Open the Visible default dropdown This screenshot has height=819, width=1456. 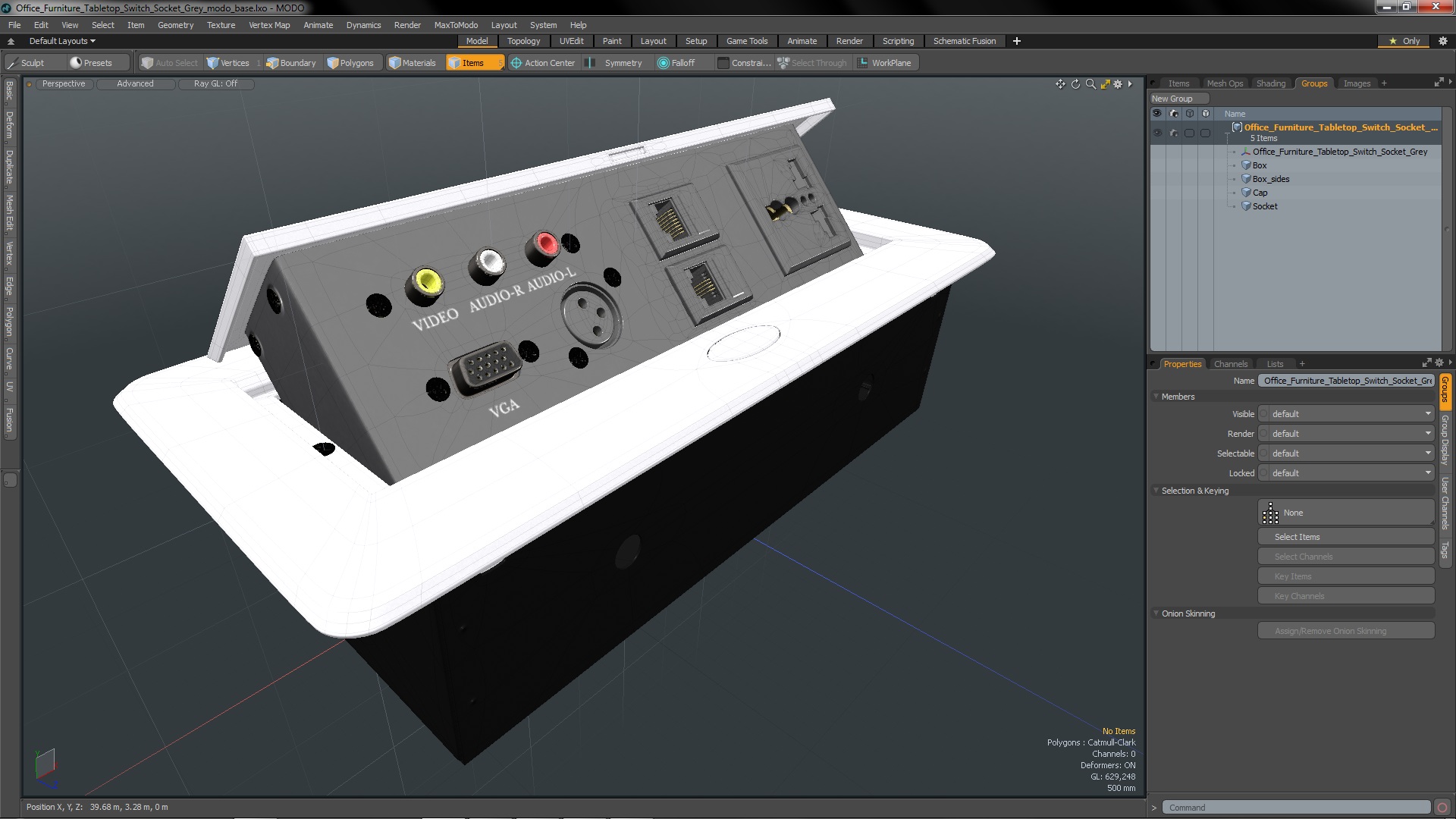1346,414
